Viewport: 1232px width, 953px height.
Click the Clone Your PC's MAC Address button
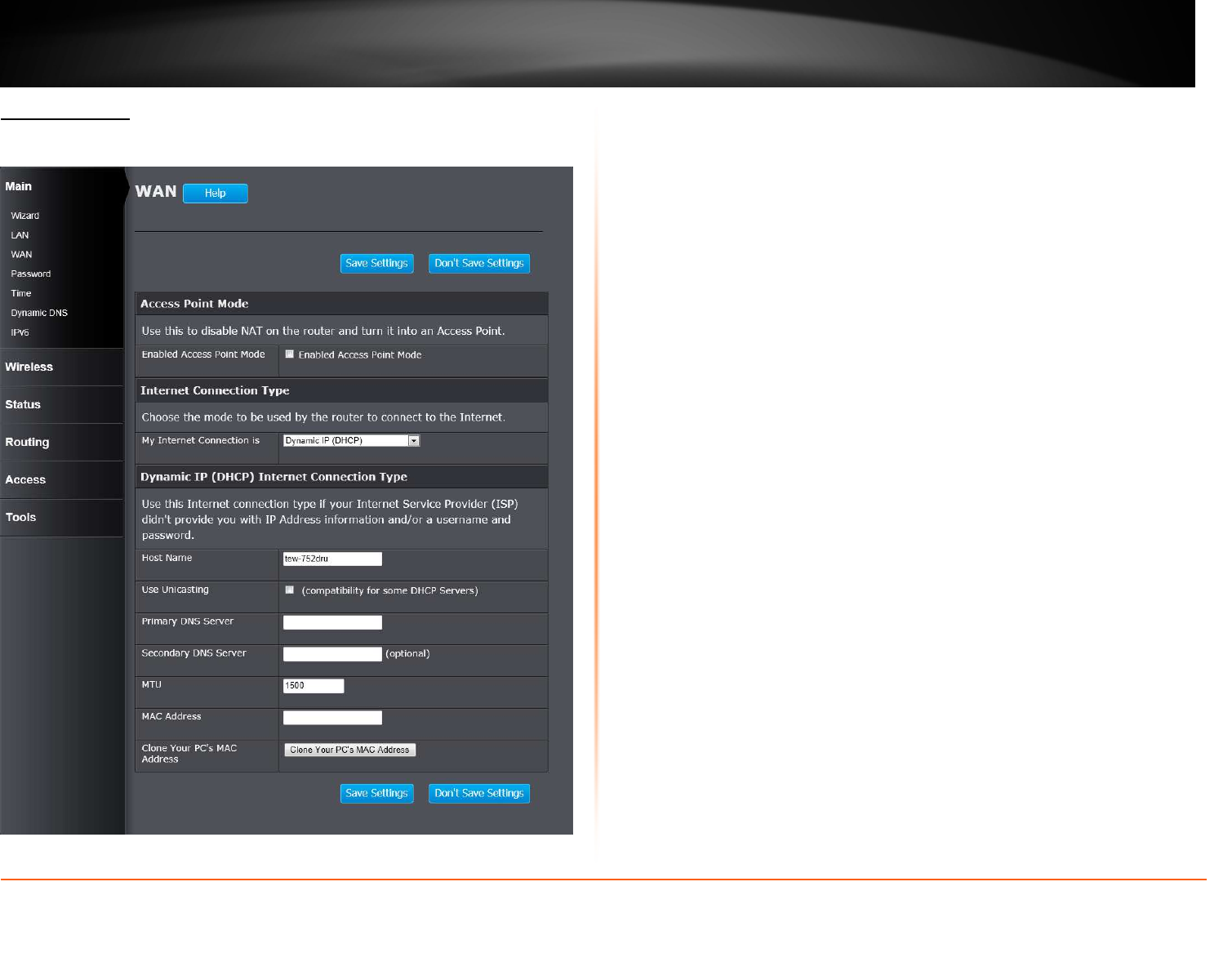point(349,750)
